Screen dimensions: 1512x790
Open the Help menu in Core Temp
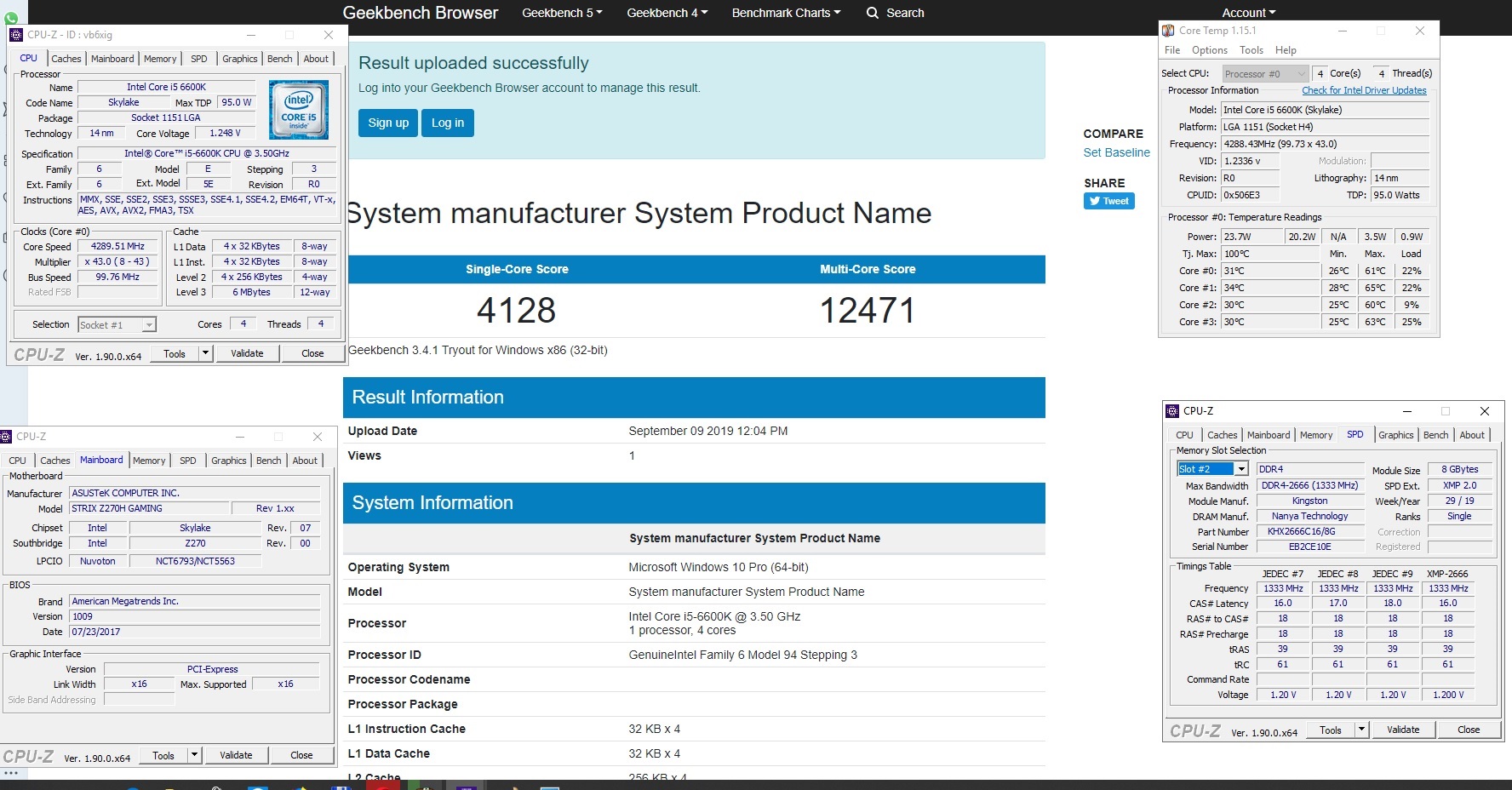pyautogui.click(x=1286, y=50)
